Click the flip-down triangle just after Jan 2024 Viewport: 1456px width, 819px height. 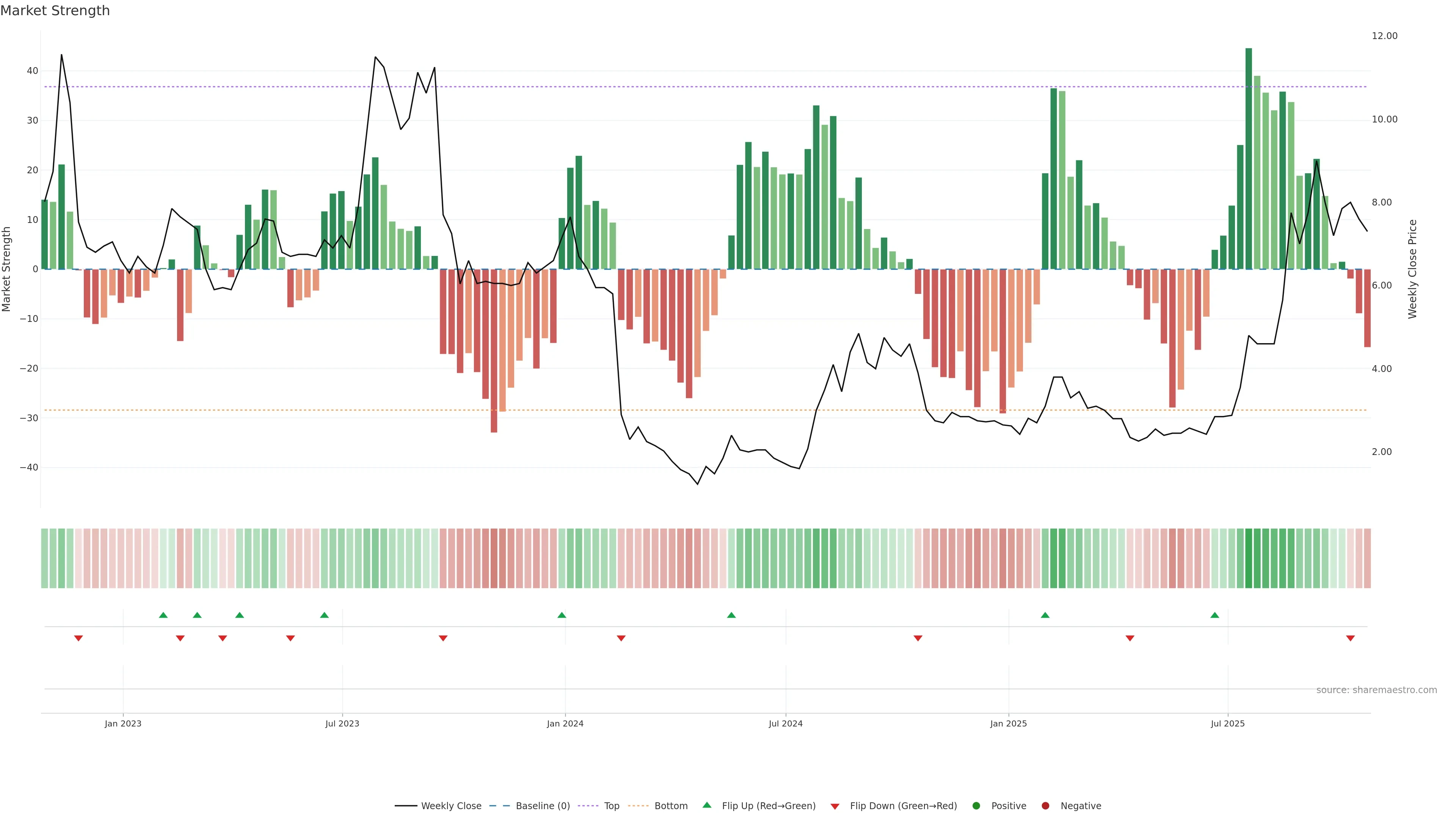pos(621,638)
